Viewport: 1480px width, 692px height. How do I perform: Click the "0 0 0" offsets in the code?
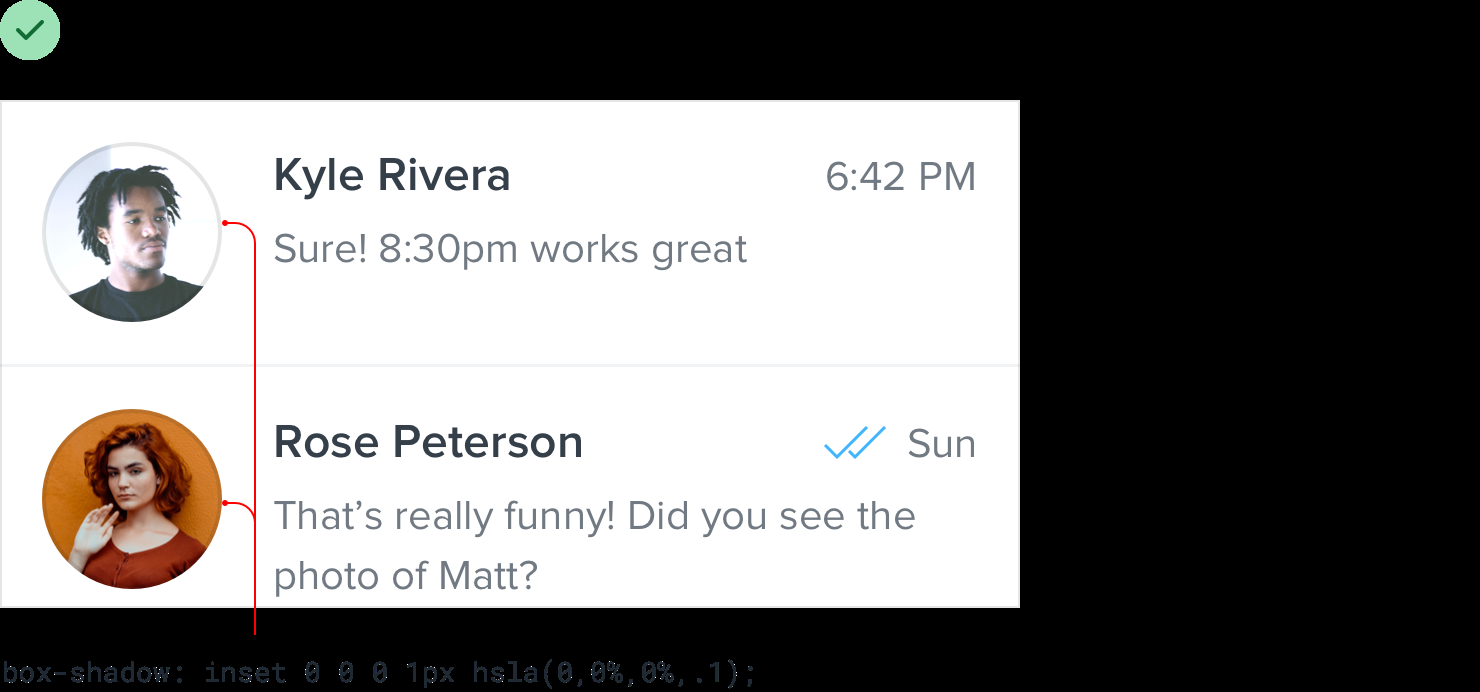click(346, 673)
